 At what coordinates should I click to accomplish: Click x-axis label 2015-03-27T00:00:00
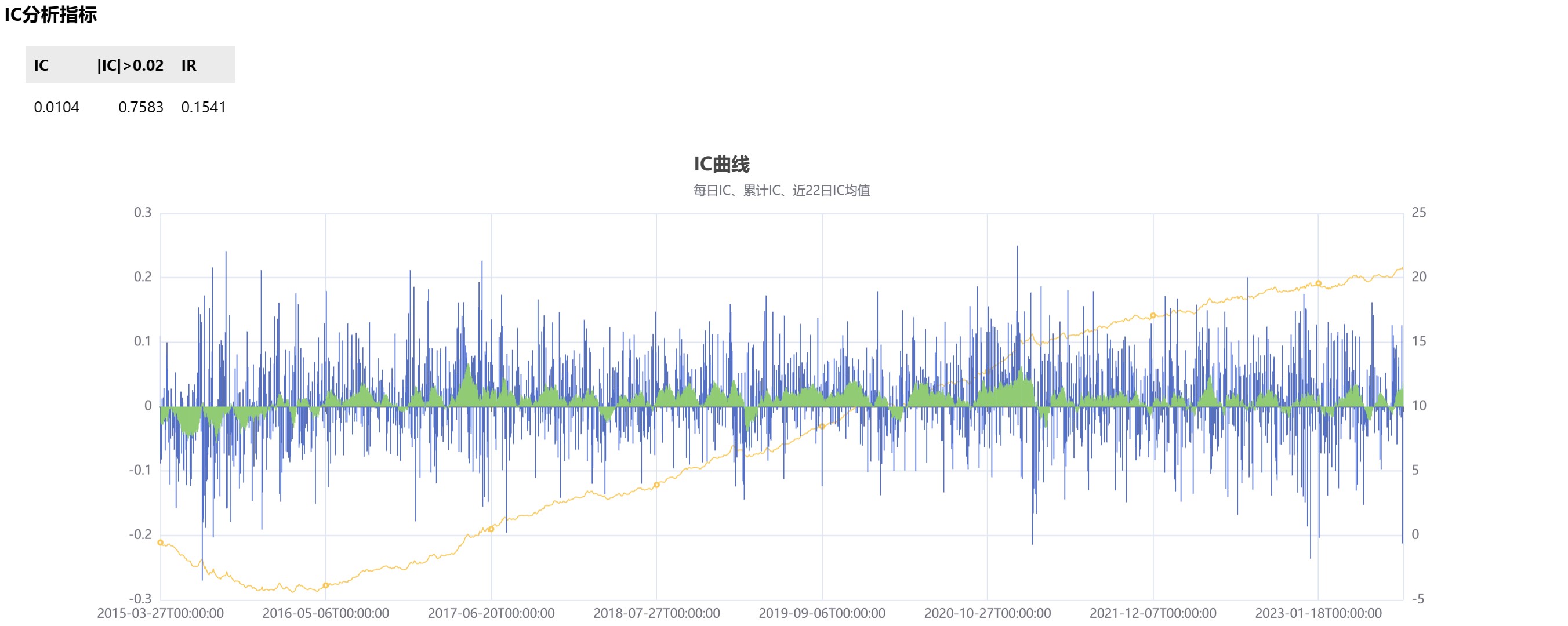(x=160, y=613)
